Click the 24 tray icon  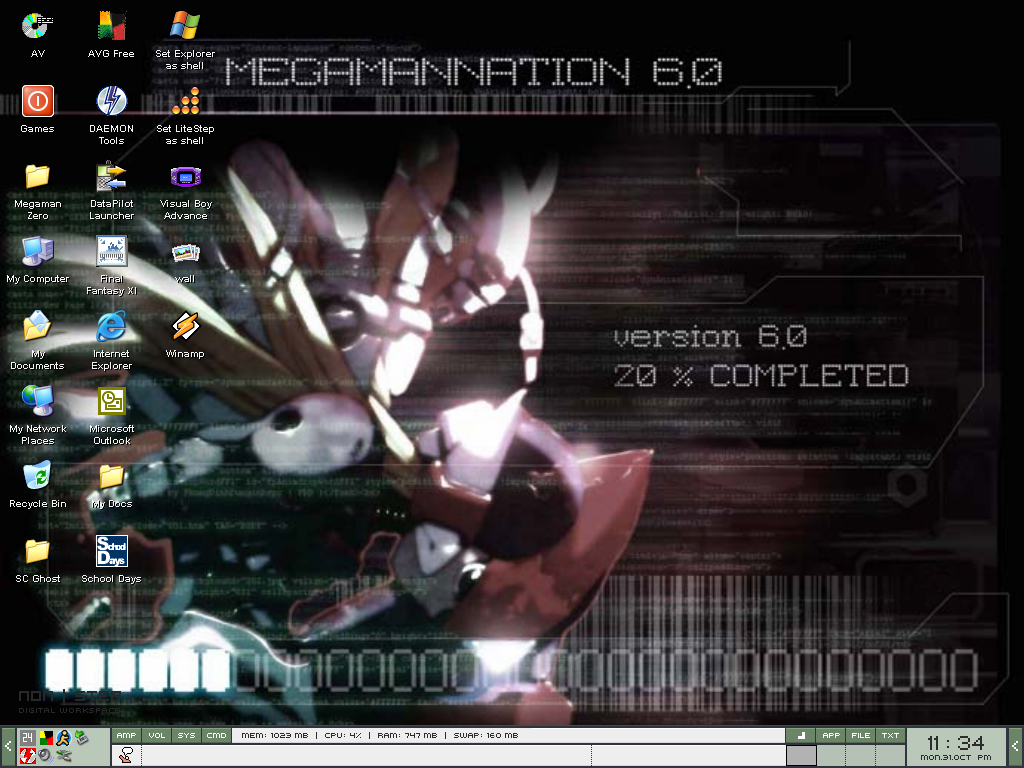(28, 738)
